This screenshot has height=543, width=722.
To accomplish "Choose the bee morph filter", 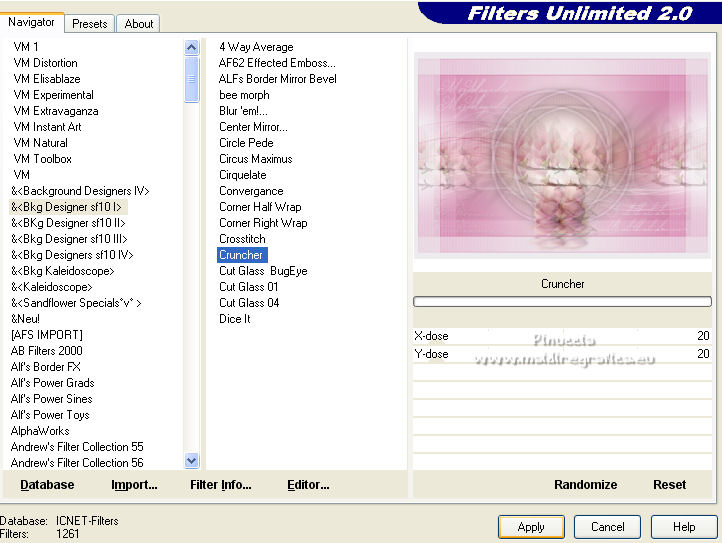I will pos(244,95).
